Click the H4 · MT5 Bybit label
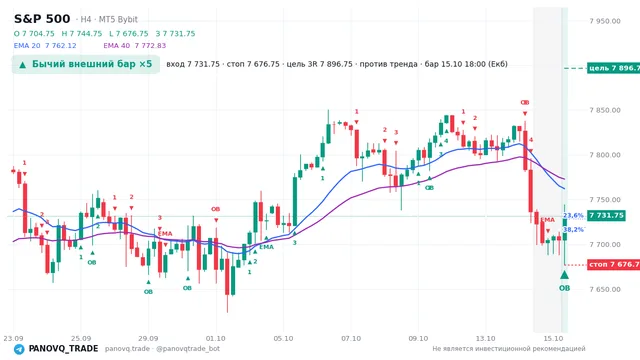The image size is (640, 360). point(109,19)
